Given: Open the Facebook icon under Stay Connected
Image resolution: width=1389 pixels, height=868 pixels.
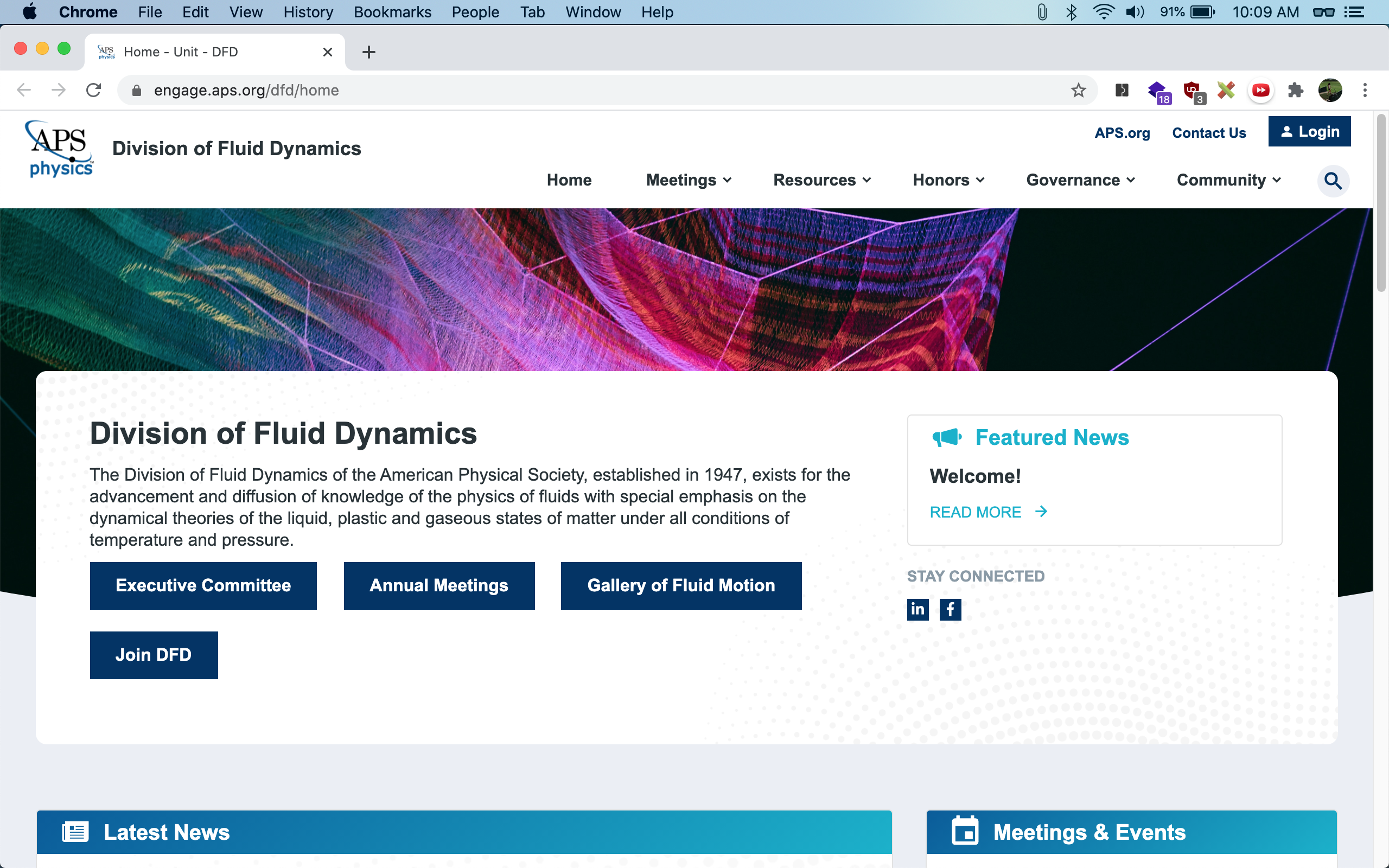Looking at the screenshot, I should click(950, 609).
